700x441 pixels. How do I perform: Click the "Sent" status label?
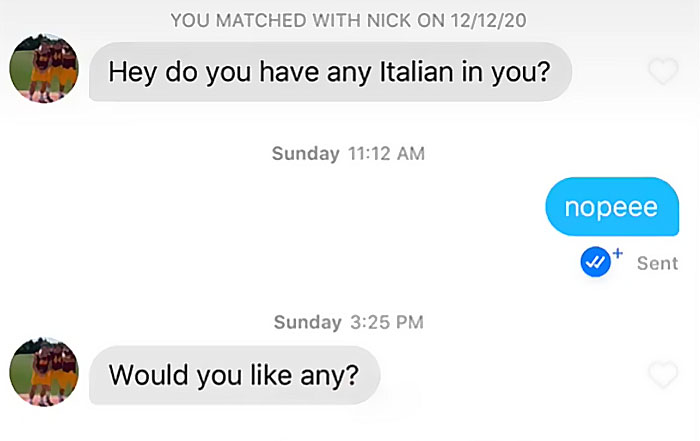coord(657,263)
